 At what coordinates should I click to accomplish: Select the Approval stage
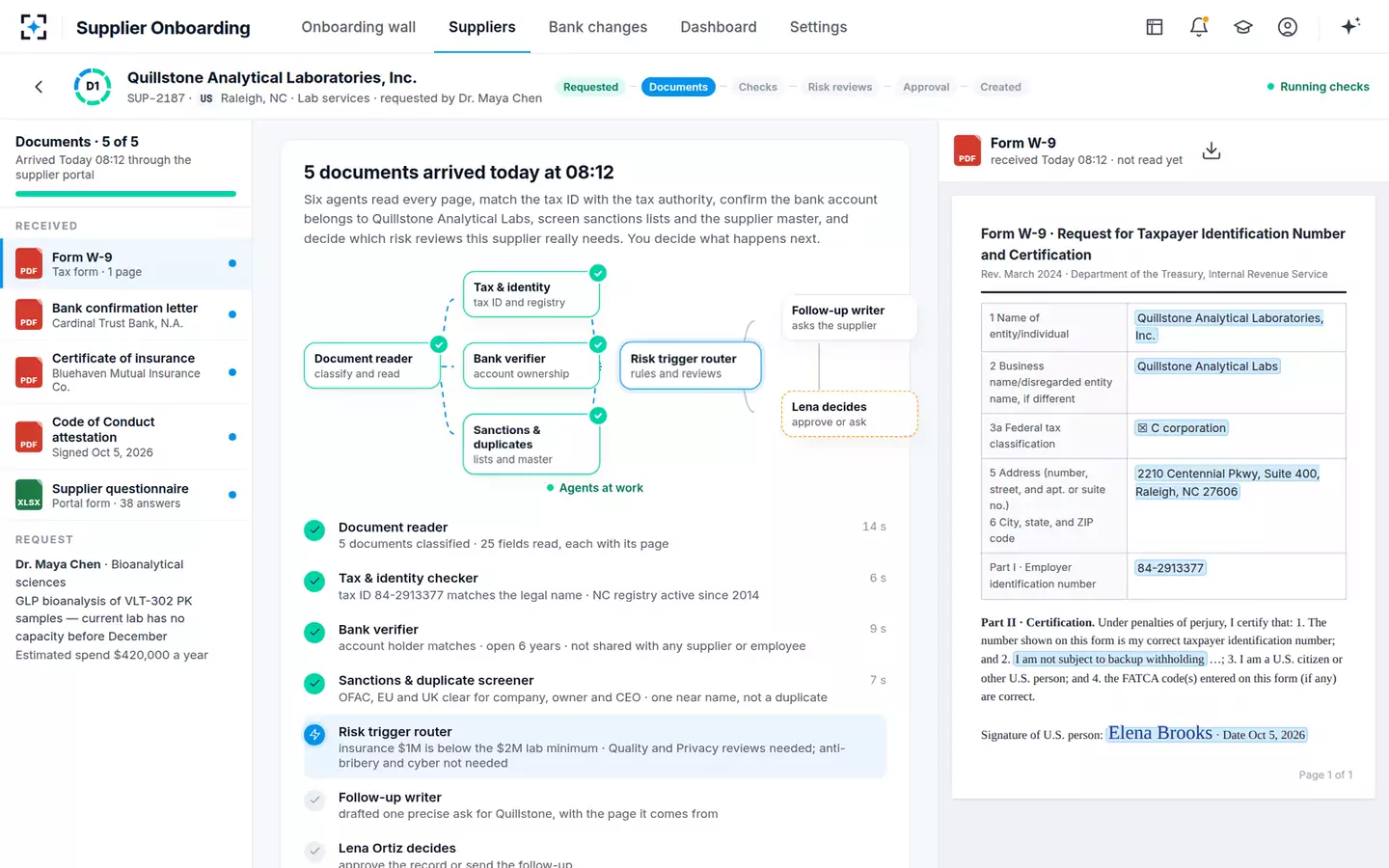(x=926, y=87)
